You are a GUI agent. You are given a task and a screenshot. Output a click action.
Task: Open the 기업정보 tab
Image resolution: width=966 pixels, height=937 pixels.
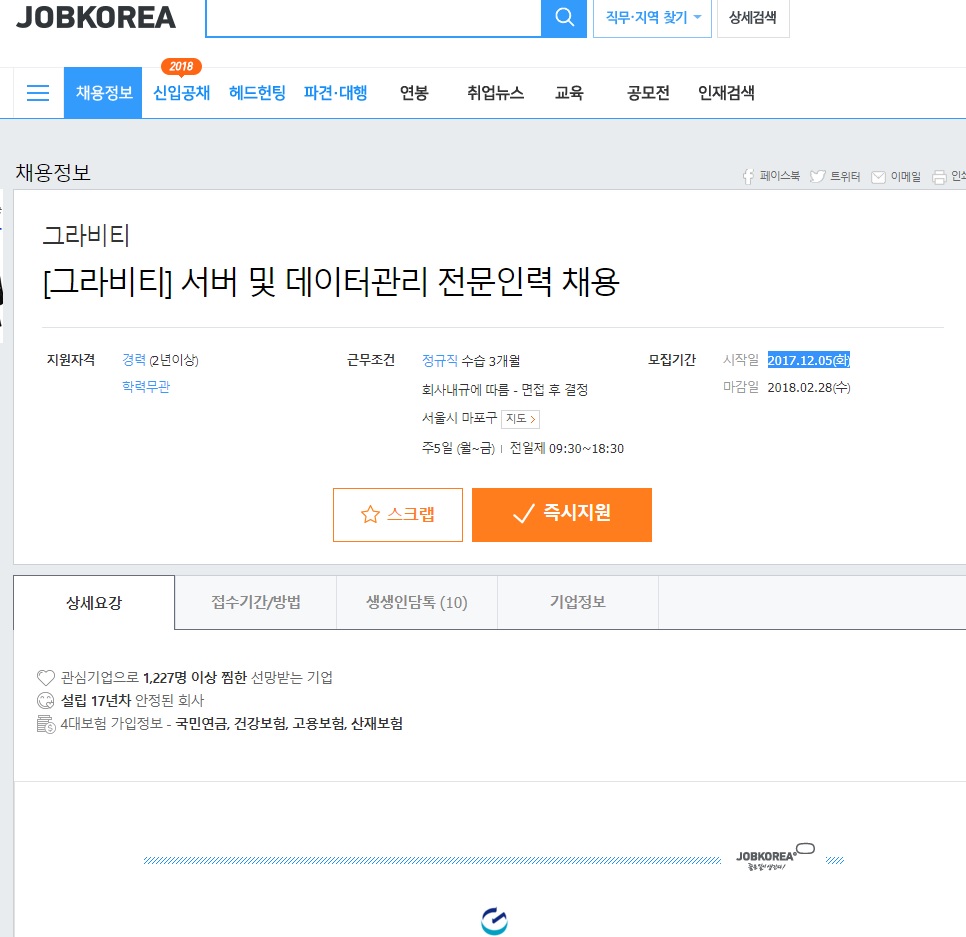[577, 602]
